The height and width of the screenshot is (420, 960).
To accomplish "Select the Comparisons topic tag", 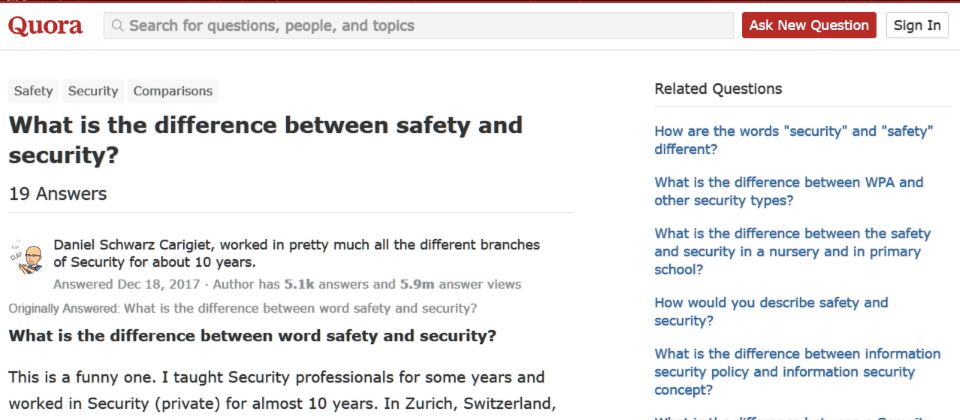I will (173, 91).
